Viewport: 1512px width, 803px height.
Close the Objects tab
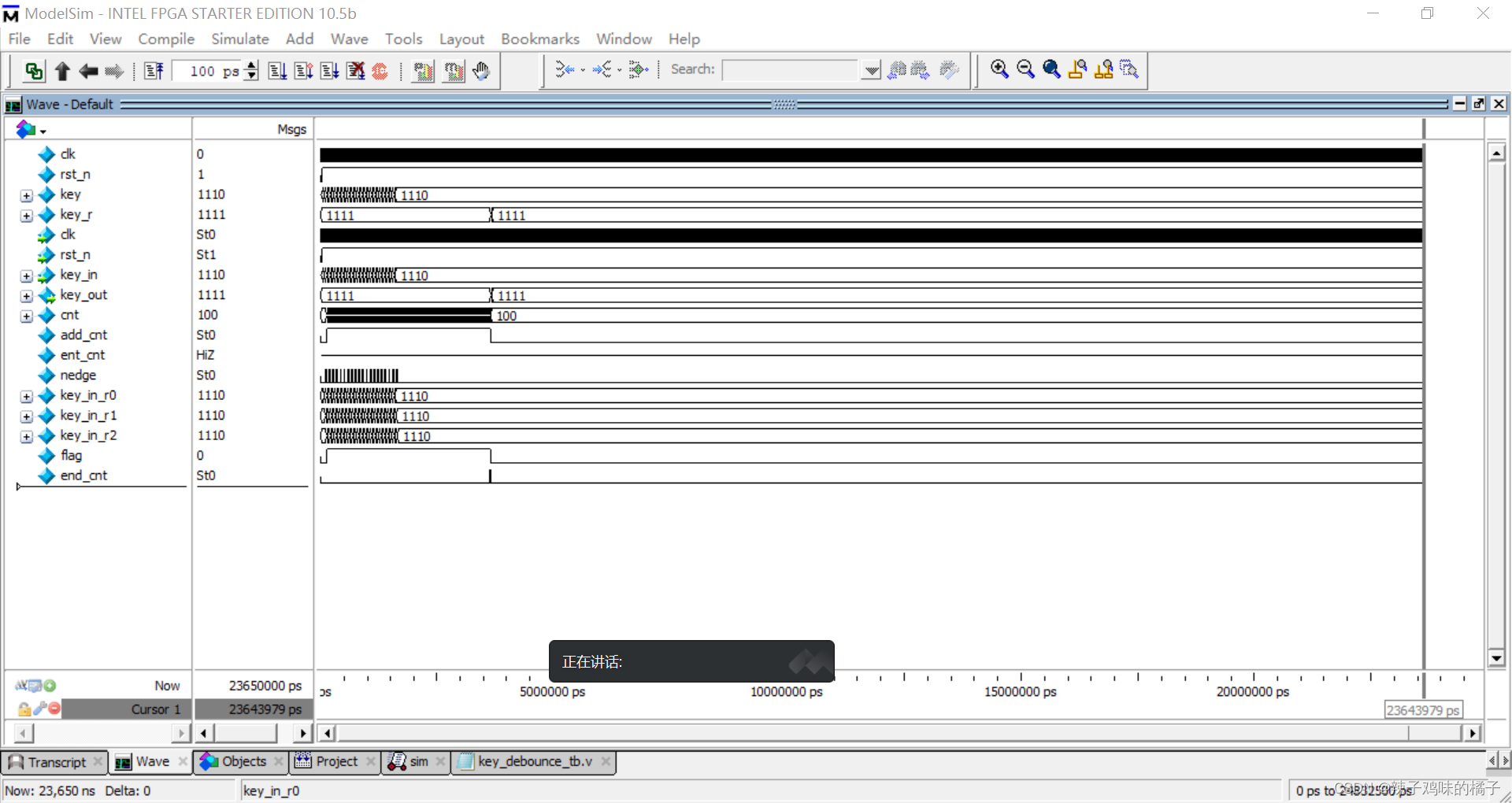[x=279, y=761]
